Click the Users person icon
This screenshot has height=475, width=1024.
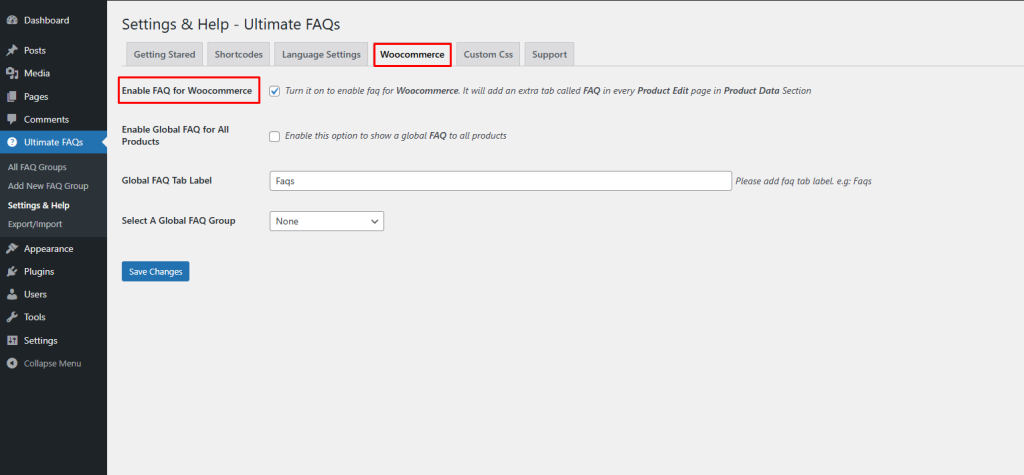click(x=12, y=294)
